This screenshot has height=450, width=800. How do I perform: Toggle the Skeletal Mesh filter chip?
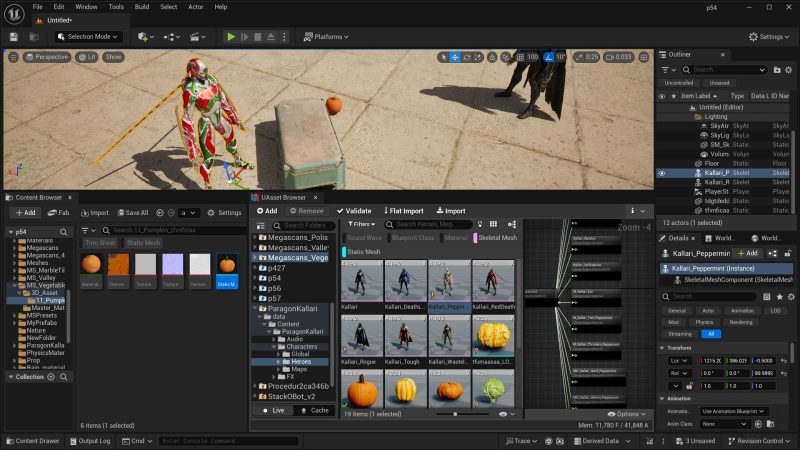tap(494, 238)
